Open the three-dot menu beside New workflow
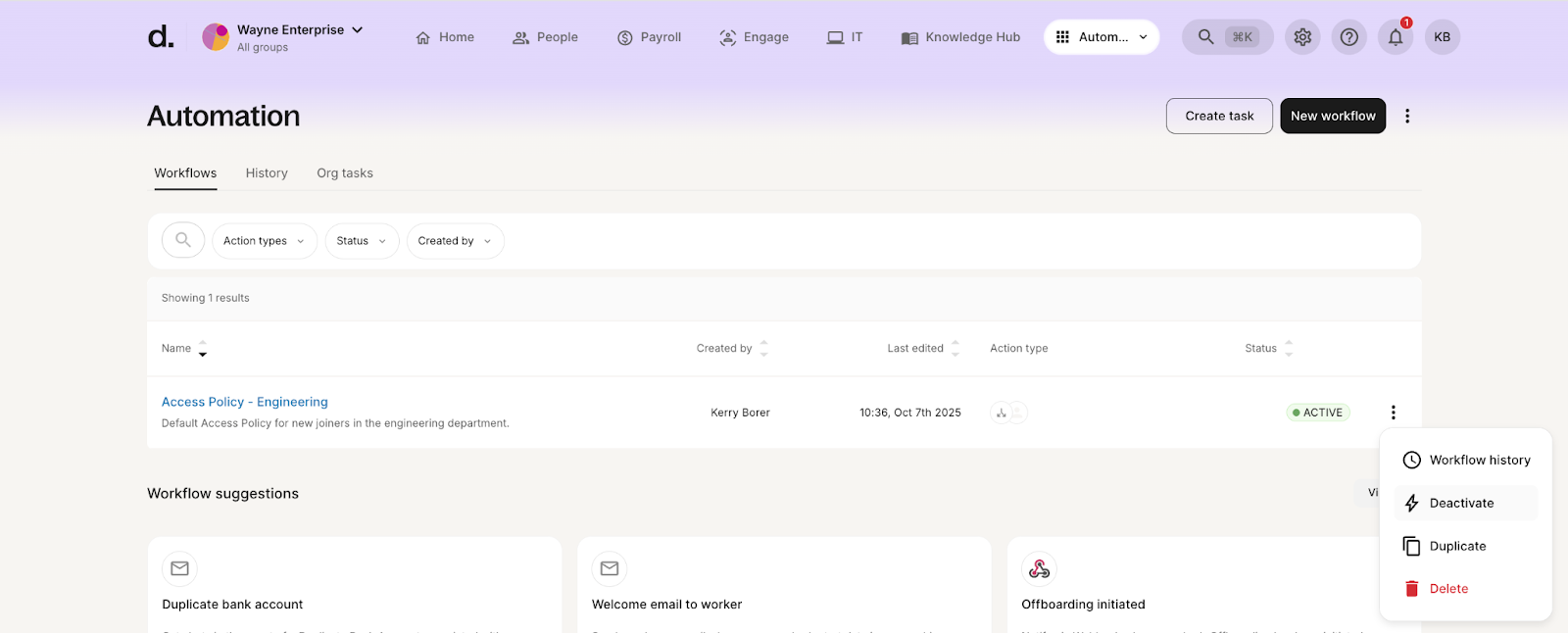 coord(1407,116)
